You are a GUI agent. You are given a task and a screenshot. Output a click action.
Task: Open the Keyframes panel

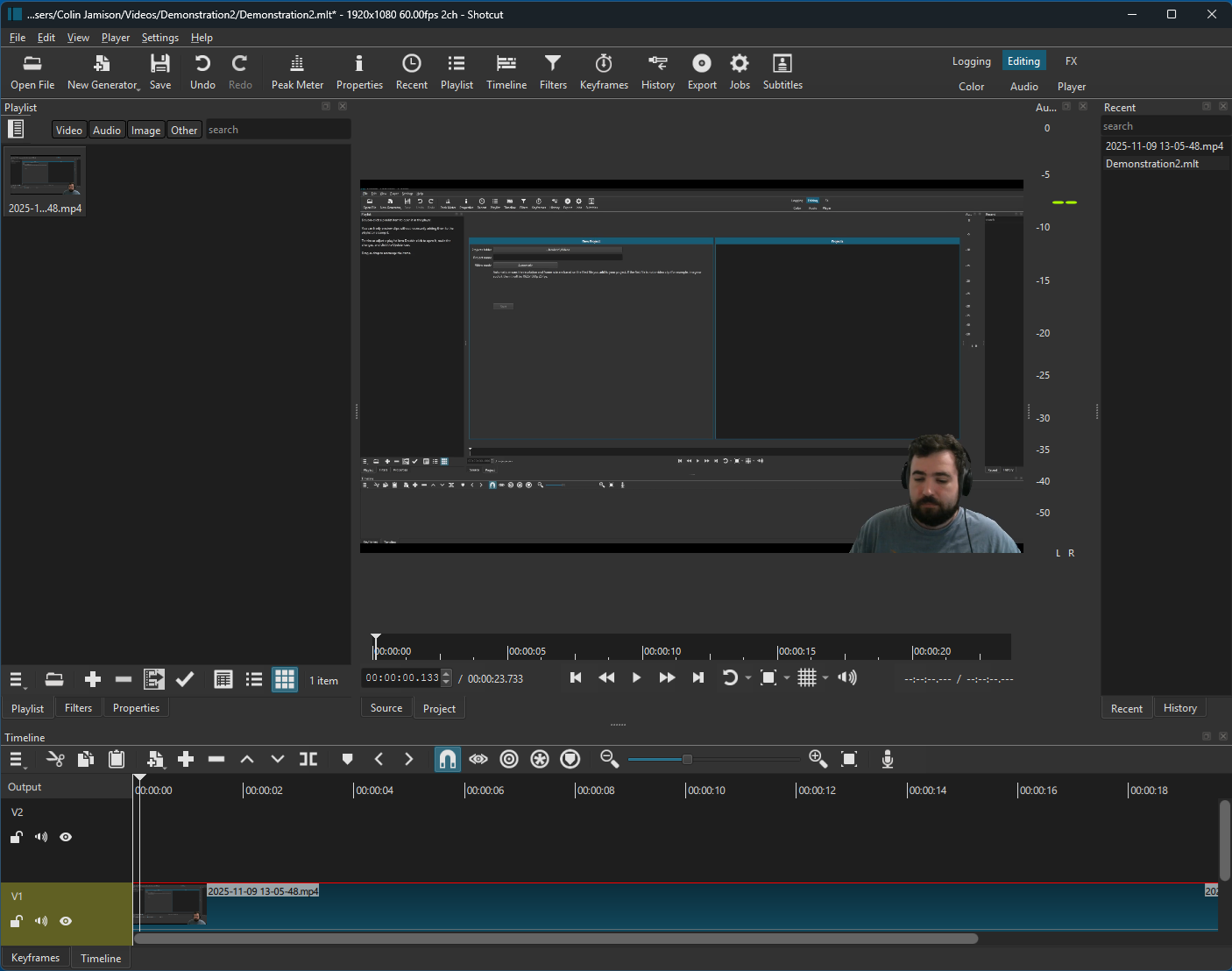(x=604, y=70)
